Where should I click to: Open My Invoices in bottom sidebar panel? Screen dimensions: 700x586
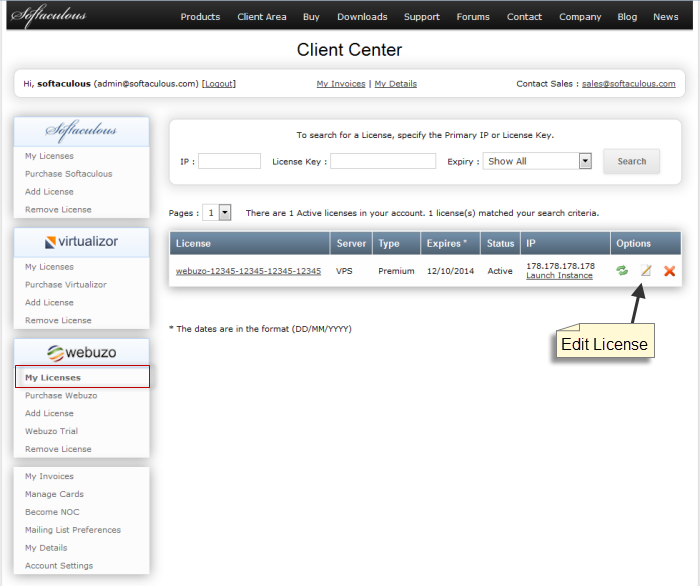(x=49, y=476)
